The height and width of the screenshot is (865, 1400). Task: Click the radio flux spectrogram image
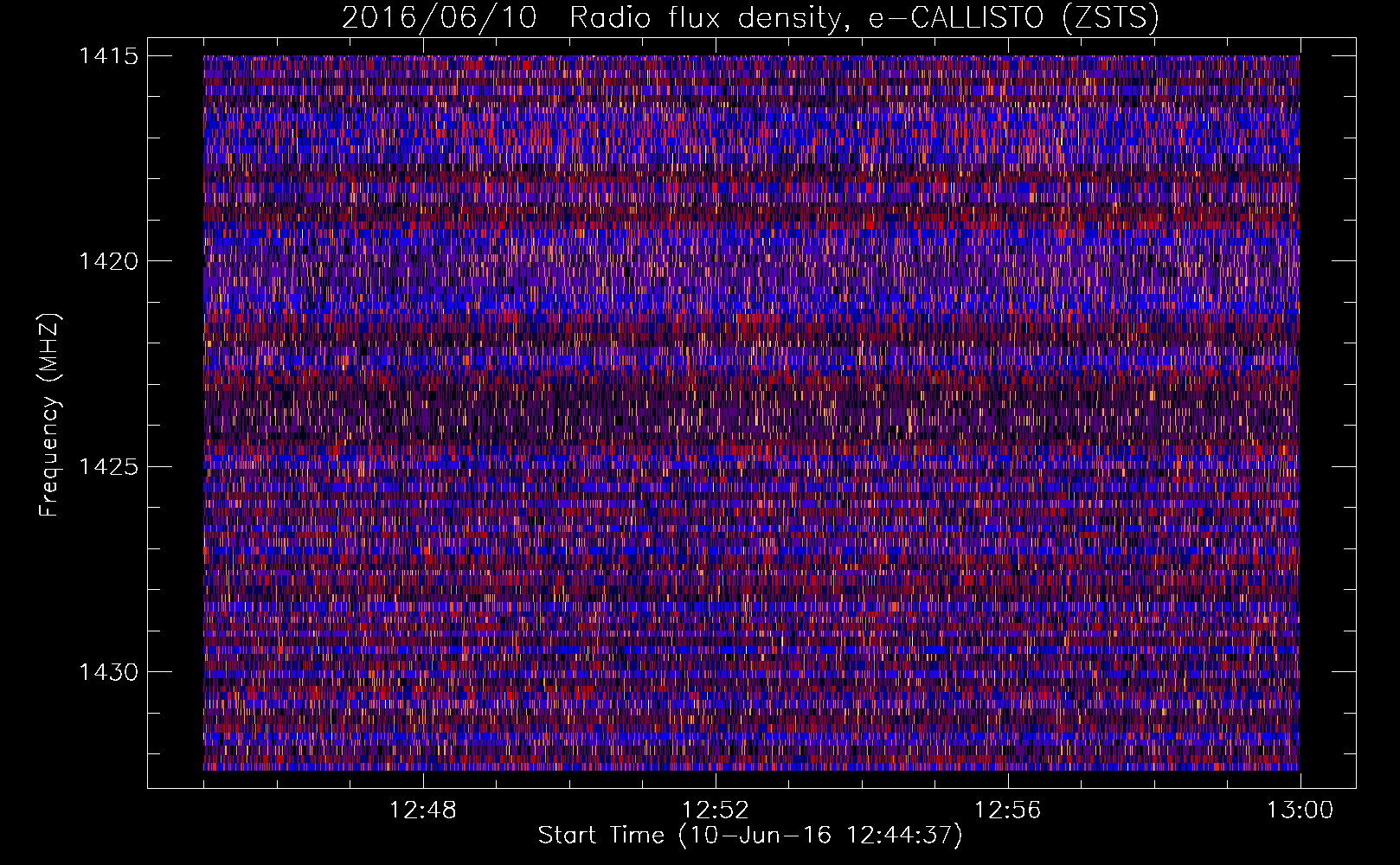click(751, 413)
